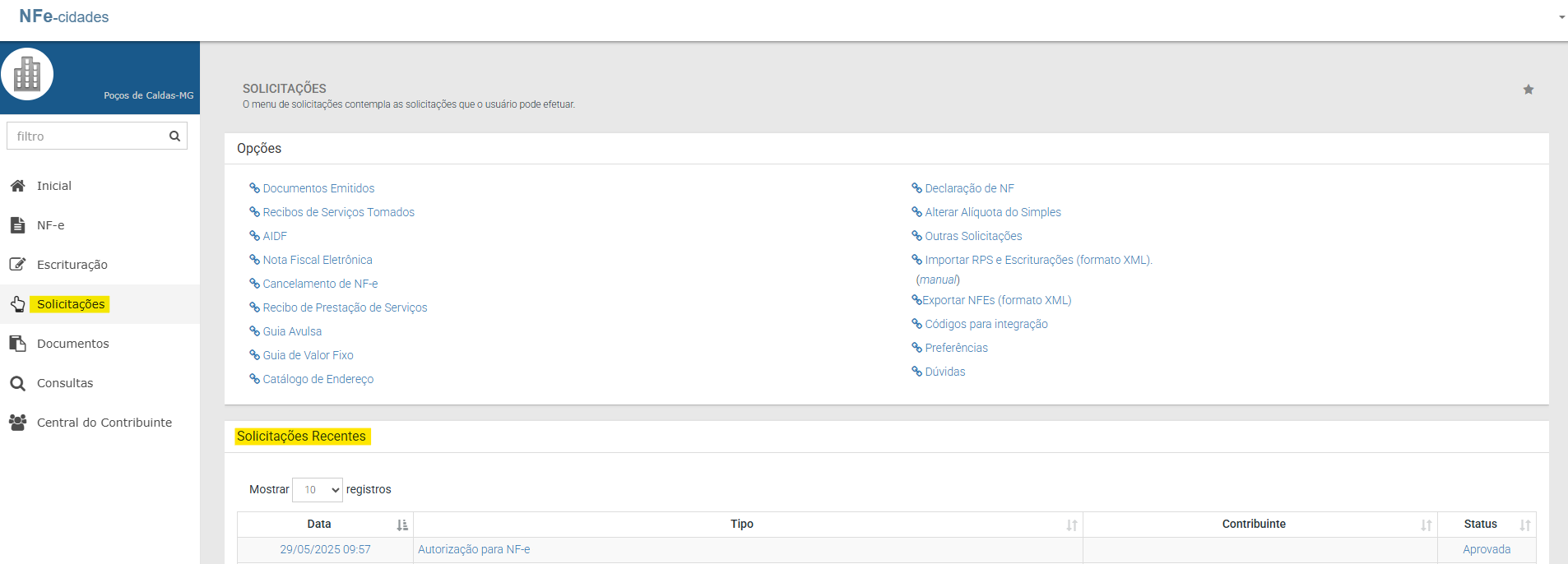Sort table by Data column header
Viewport: 1568px width, 564px height.
pos(325,525)
